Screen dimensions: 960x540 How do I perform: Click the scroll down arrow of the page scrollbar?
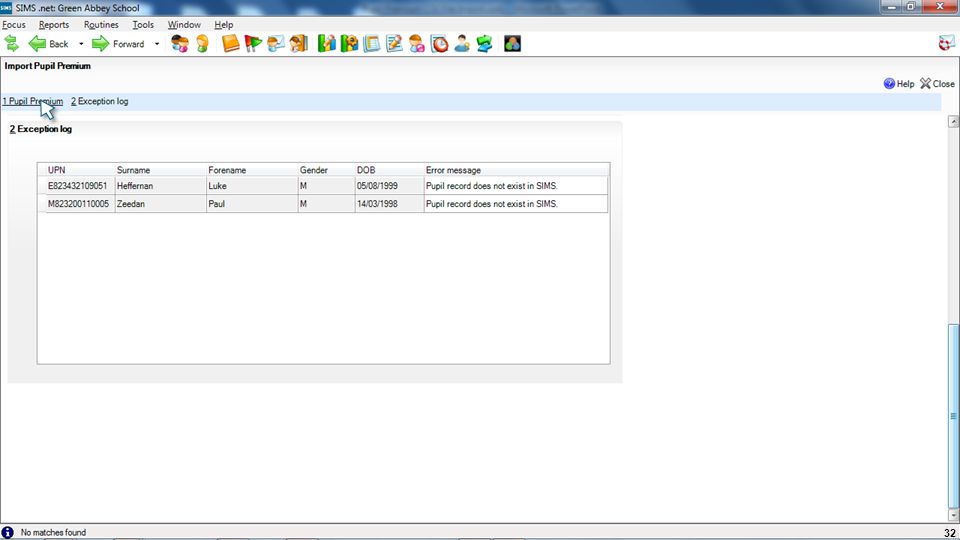click(953, 516)
